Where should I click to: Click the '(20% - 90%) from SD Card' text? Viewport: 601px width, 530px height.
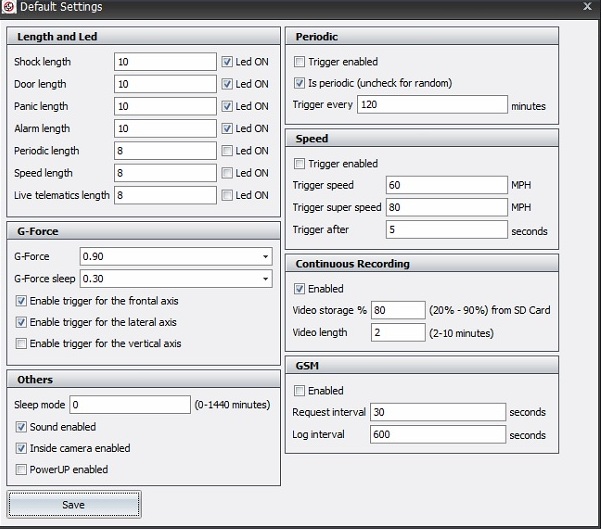point(489,310)
